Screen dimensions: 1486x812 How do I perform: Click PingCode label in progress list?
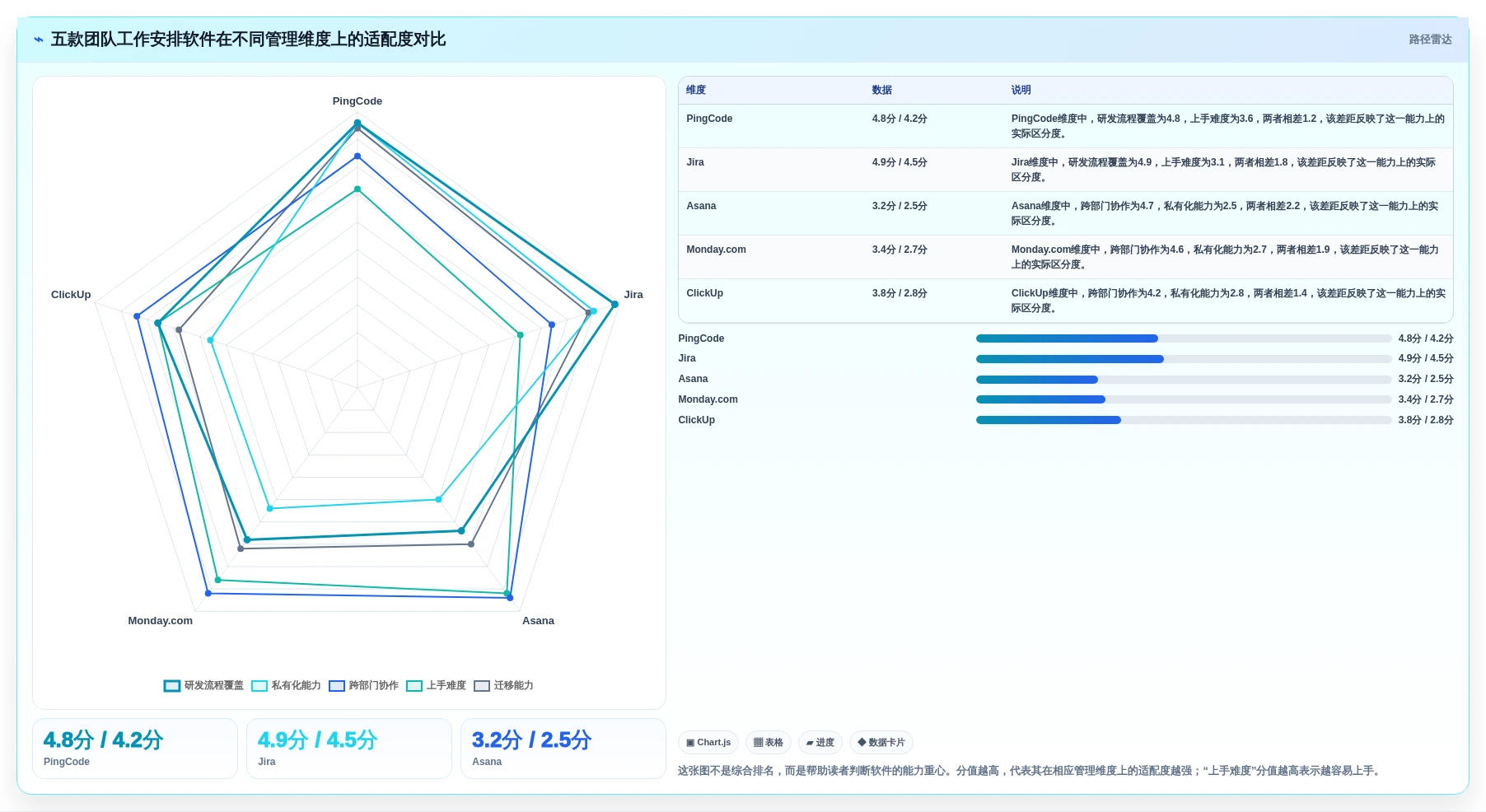coord(701,338)
